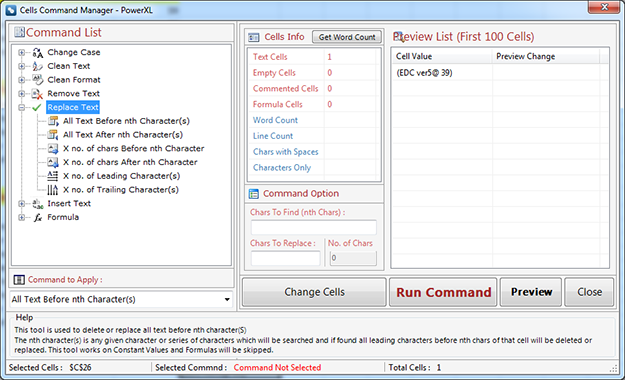This screenshot has height=380, width=625.
Task: Click the Clean Text brush icon
Action: coord(37,66)
